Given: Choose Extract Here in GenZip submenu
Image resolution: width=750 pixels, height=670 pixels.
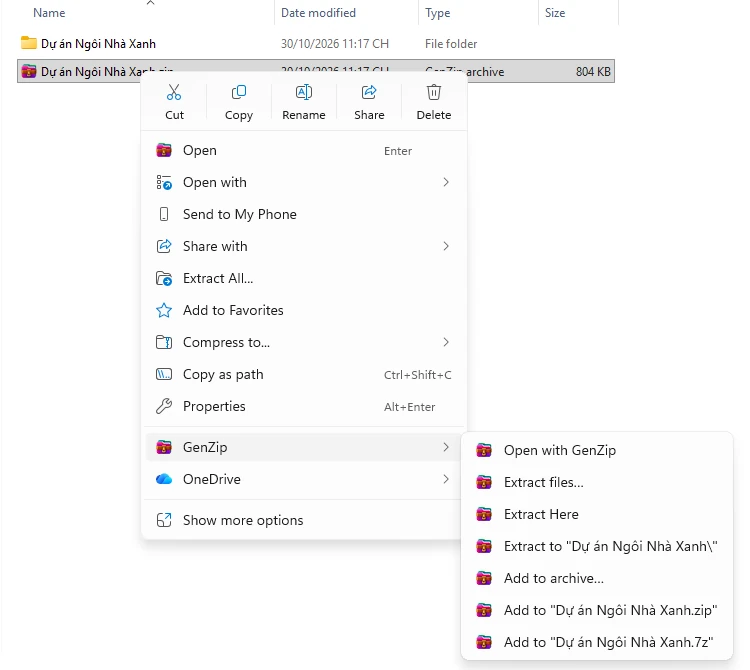Looking at the screenshot, I should 596,515.
